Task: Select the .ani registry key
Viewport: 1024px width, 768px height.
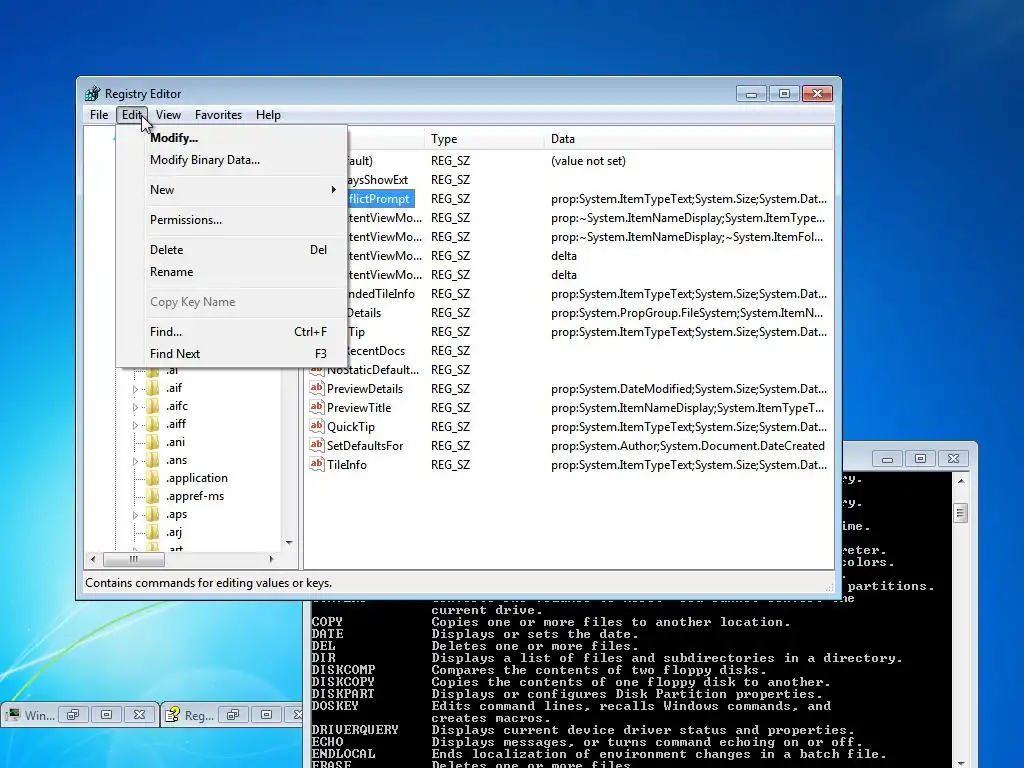Action: coord(175,442)
